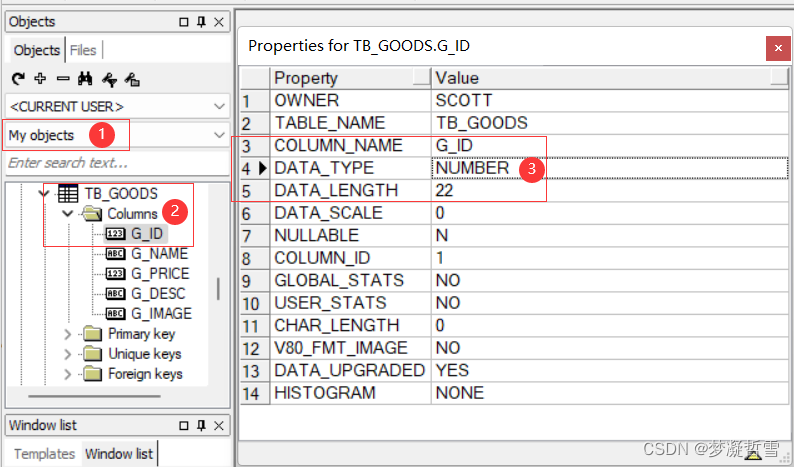Viewport: 794px width, 467px height.
Task: Click the USER_STATS property cell
Action: click(350, 303)
